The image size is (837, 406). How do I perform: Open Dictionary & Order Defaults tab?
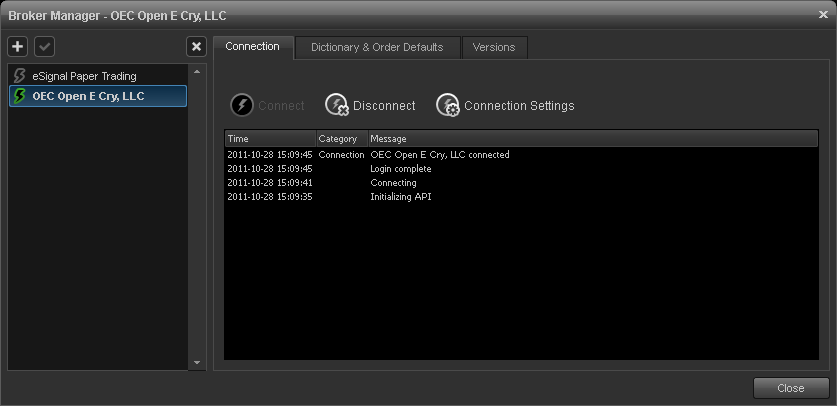point(377,47)
